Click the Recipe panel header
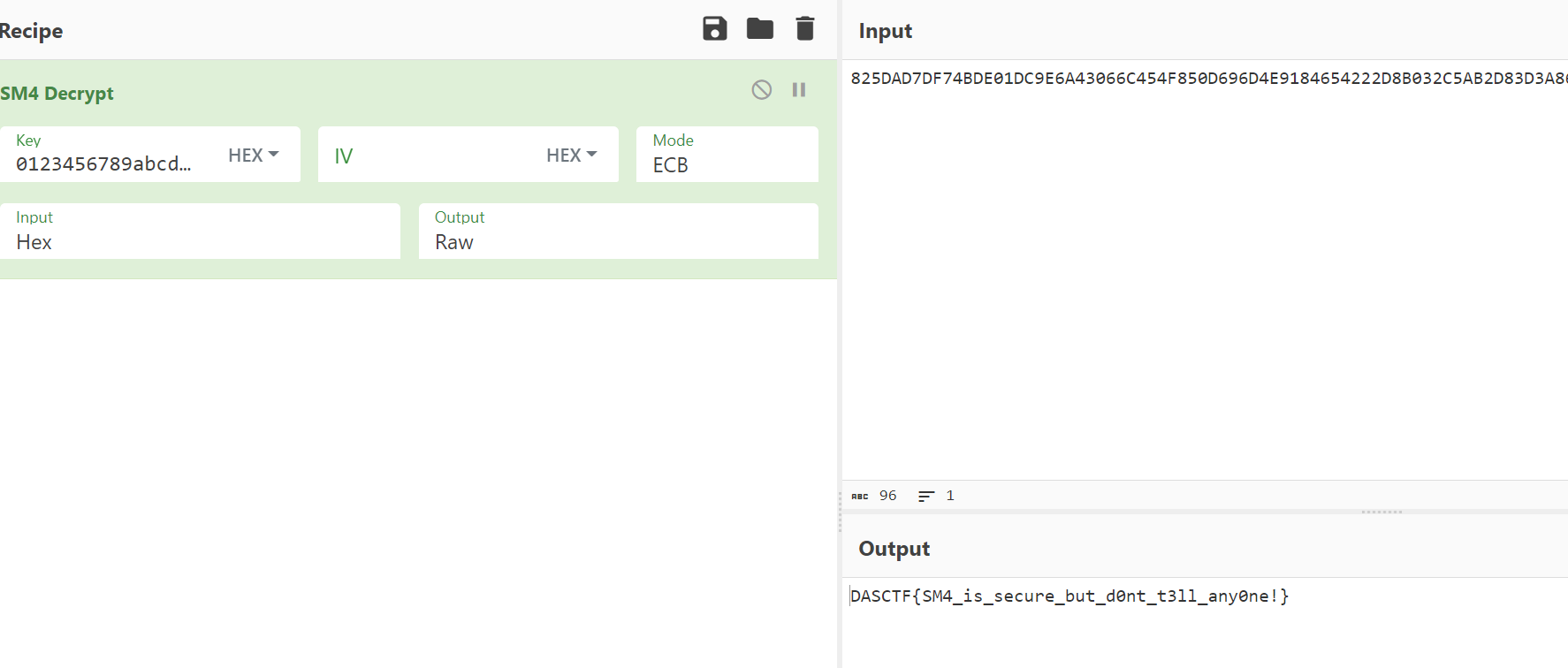The height and width of the screenshot is (668, 1568). tap(32, 31)
